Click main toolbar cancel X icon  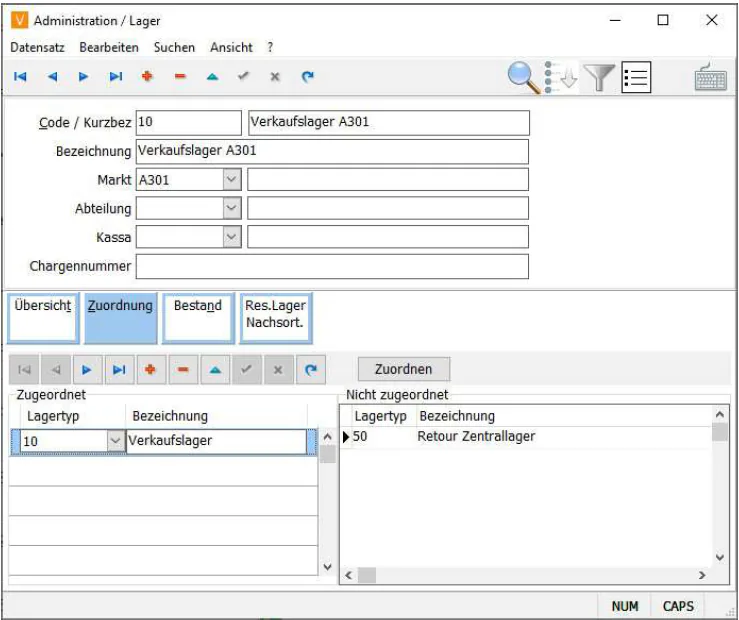tap(275, 76)
